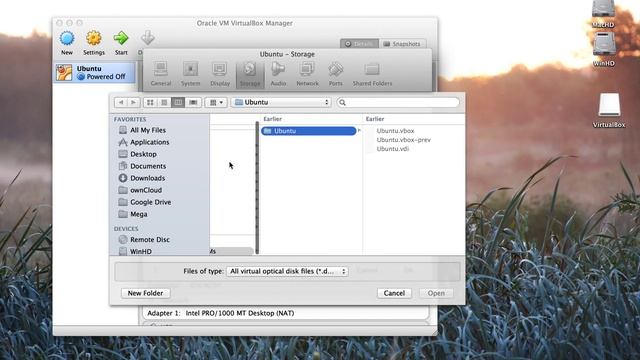This screenshot has height=360, width=640.
Task: Select the highlighted Ubuntu folder
Action: (309, 131)
